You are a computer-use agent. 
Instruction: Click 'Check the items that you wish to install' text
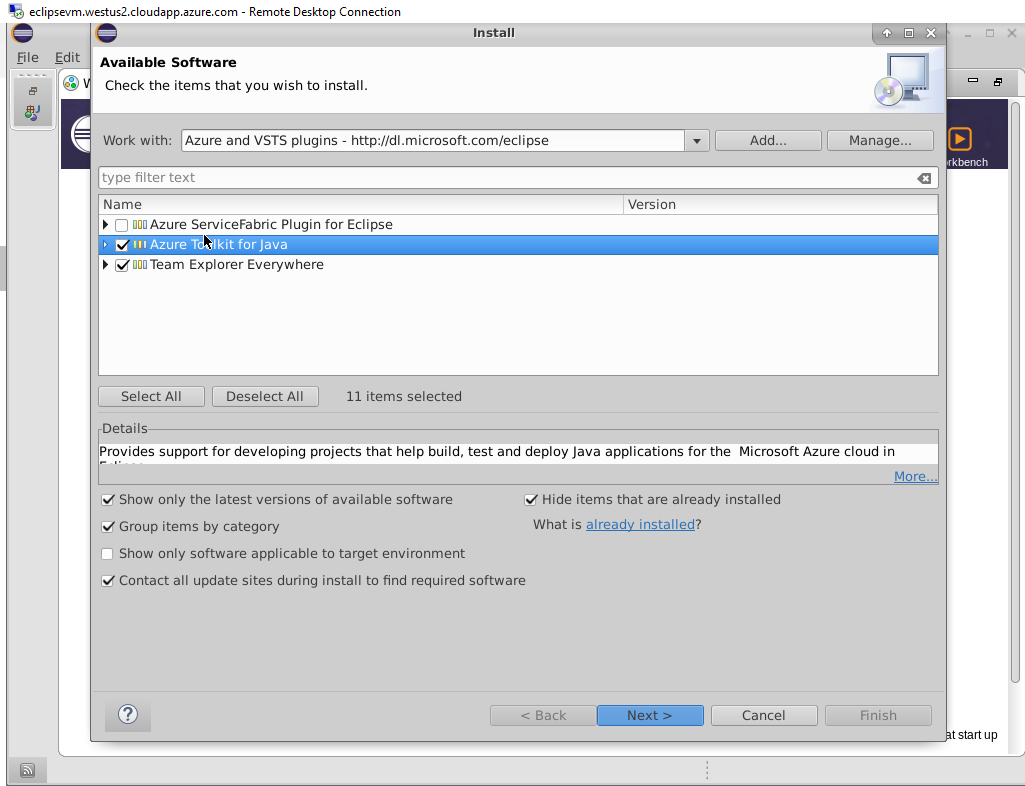236,86
